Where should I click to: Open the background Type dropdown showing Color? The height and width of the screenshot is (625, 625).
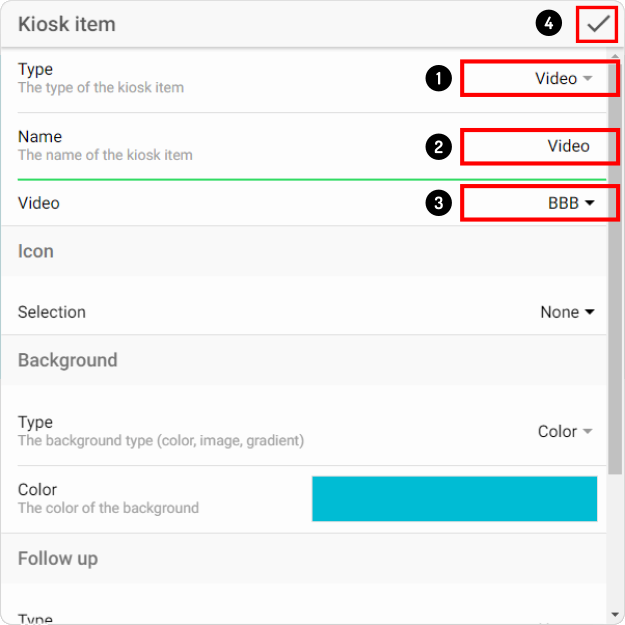click(x=565, y=431)
